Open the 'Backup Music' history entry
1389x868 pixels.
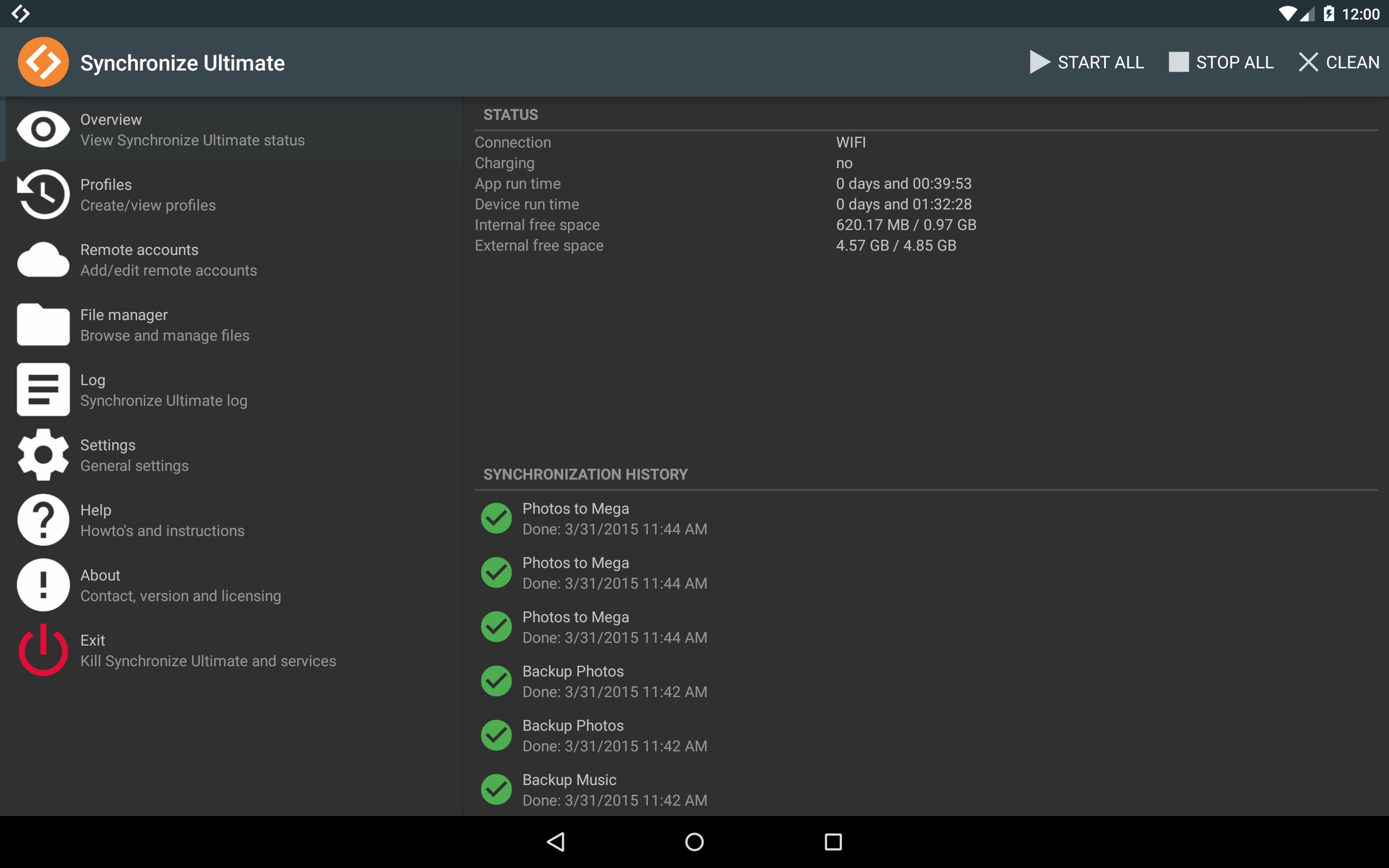tap(926, 790)
